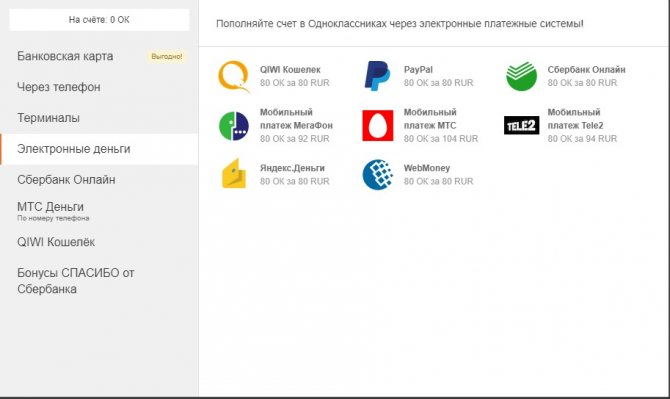The width and height of the screenshot is (670, 399).
Task: Click 80 ОК за 80 RUR under Сбербанк Онлайн
Action: (x=582, y=83)
